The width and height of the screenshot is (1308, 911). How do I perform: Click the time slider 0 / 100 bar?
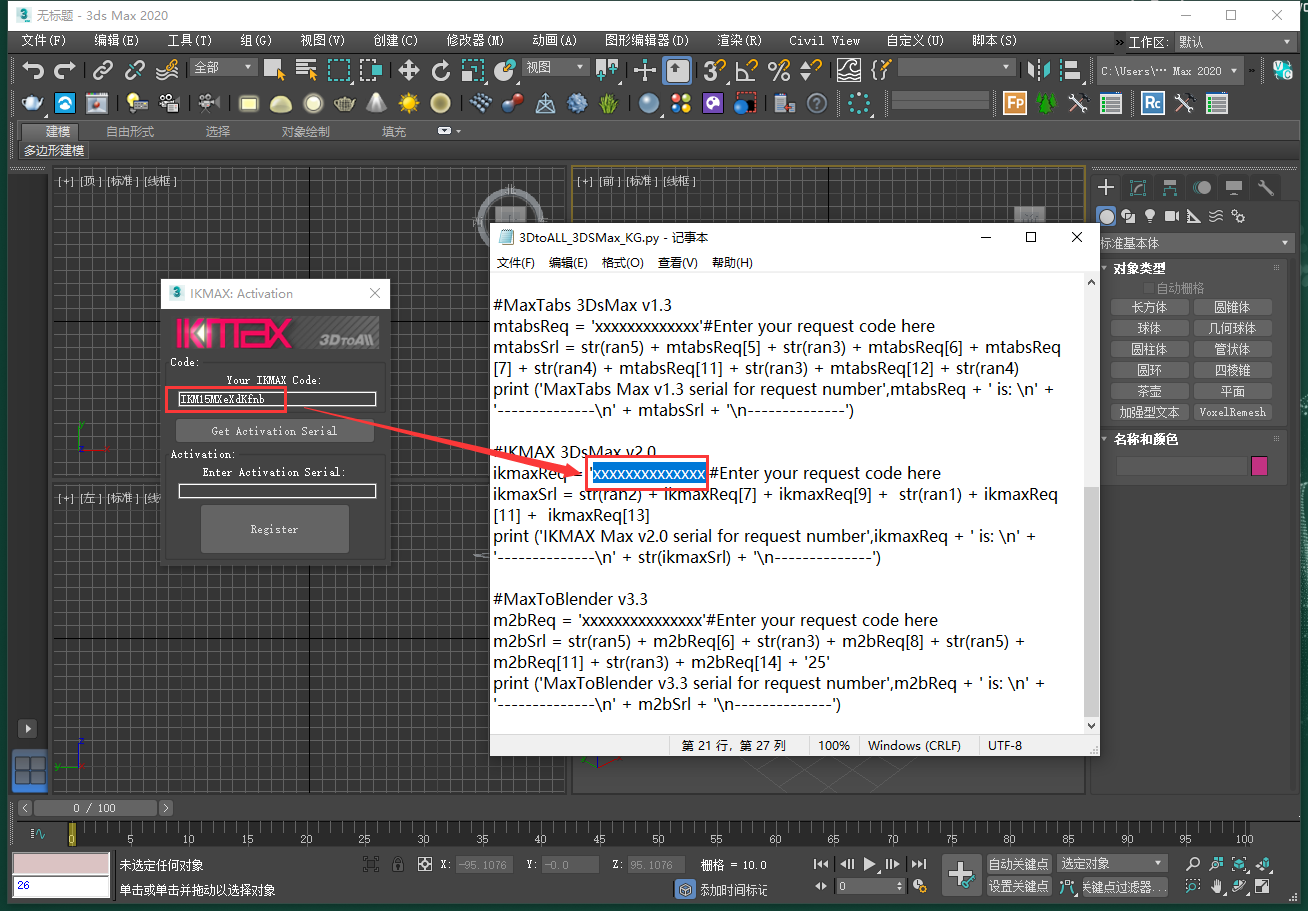[95, 808]
